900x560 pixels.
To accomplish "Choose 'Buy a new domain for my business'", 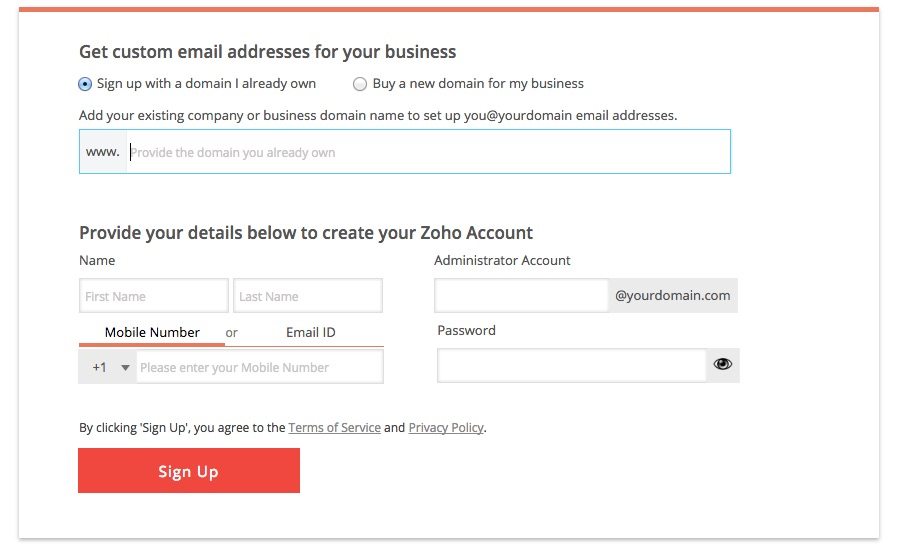I will 360,84.
